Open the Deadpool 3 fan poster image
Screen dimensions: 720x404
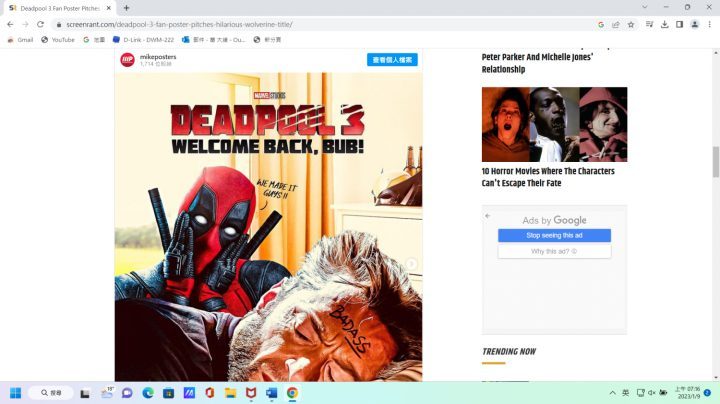point(268,227)
